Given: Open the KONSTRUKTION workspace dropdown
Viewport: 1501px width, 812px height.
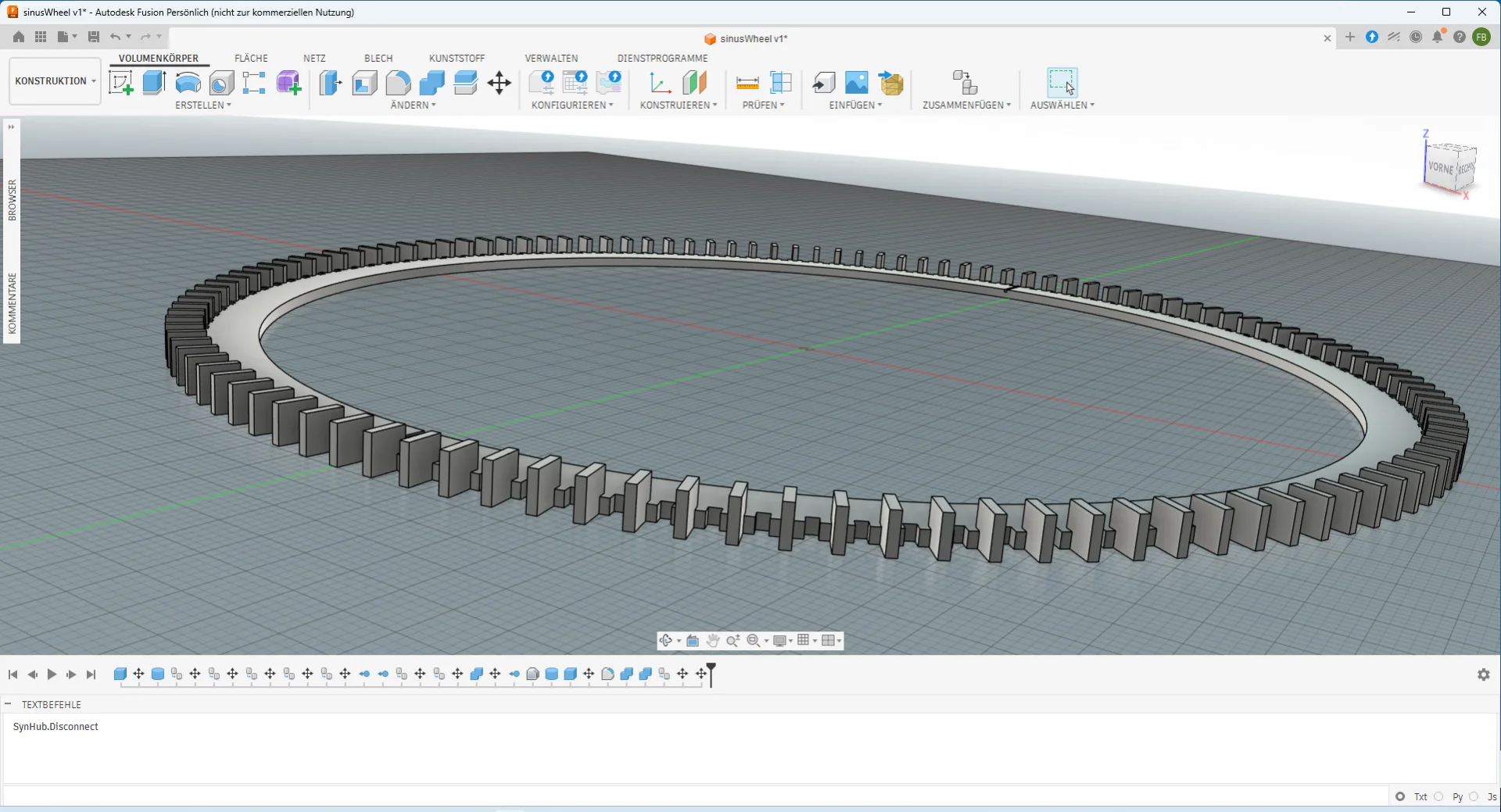Looking at the screenshot, I should click(55, 81).
